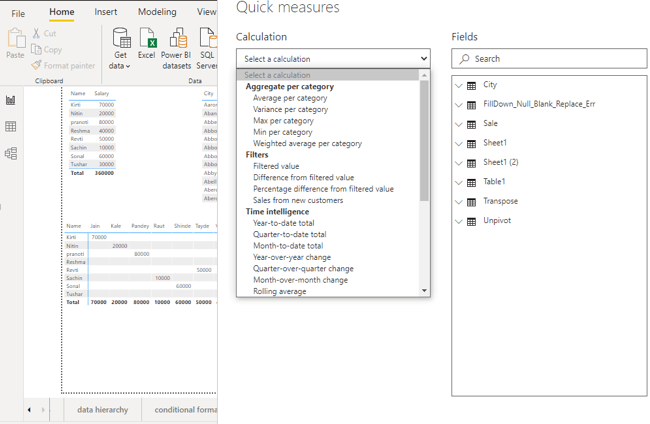Click the Paste icon in Clipboard group
Screen dimensions: 650x424
click(16, 38)
